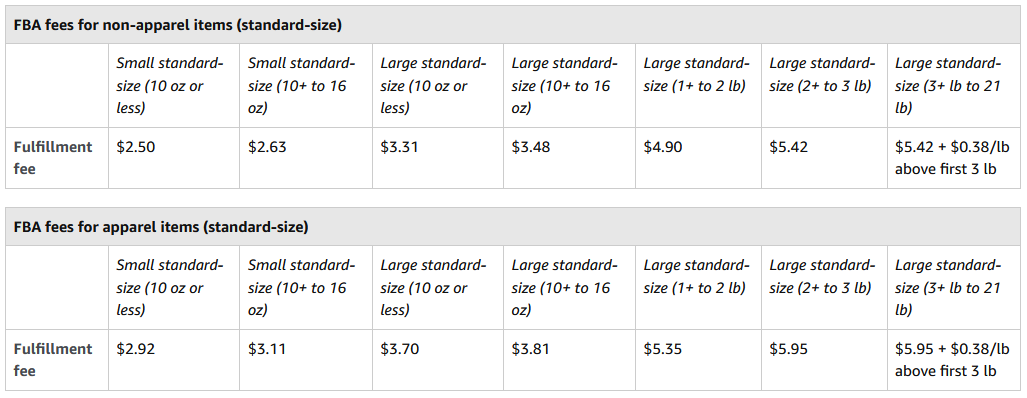Click the non-apparel Large standard-size (1+ to 2 lb) column header
The image size is (1027, 398).
(x=698, y=75)
